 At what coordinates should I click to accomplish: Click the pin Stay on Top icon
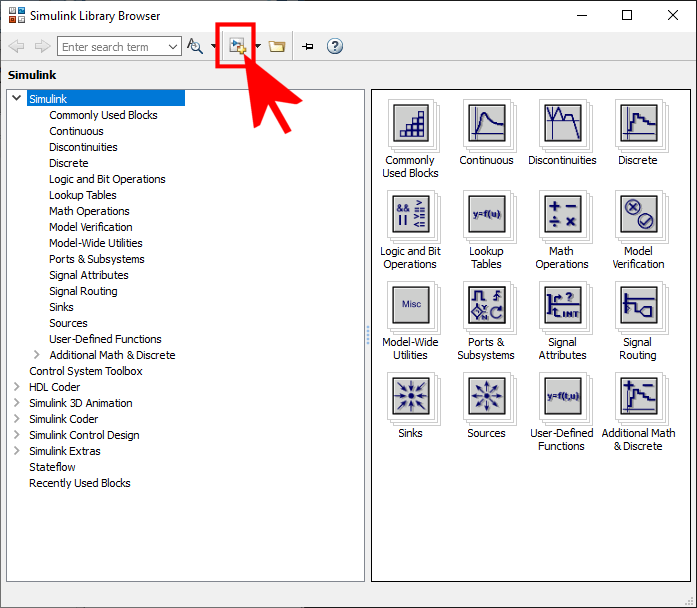(308, 46)
